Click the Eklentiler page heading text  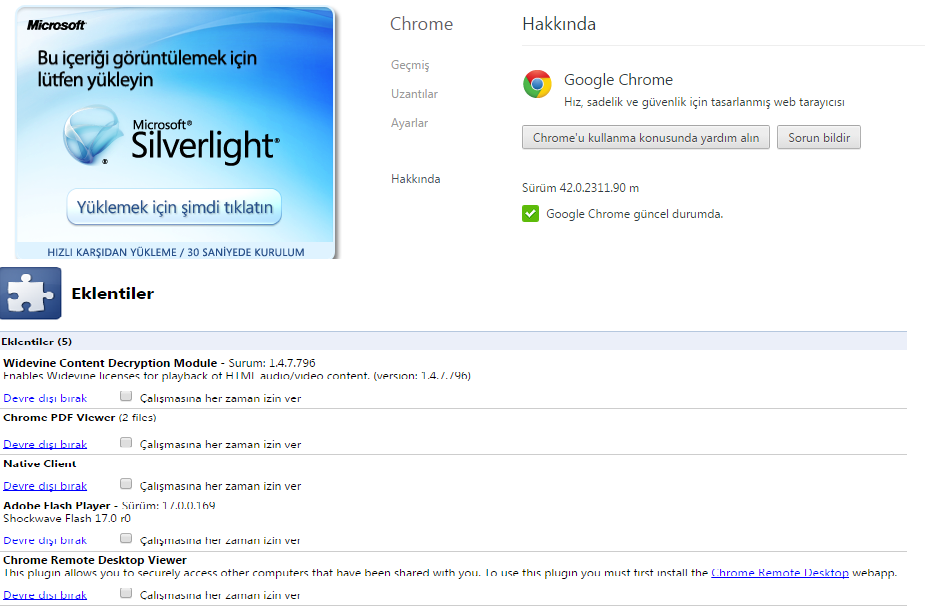pyautogui.click(x=113, y=293)
